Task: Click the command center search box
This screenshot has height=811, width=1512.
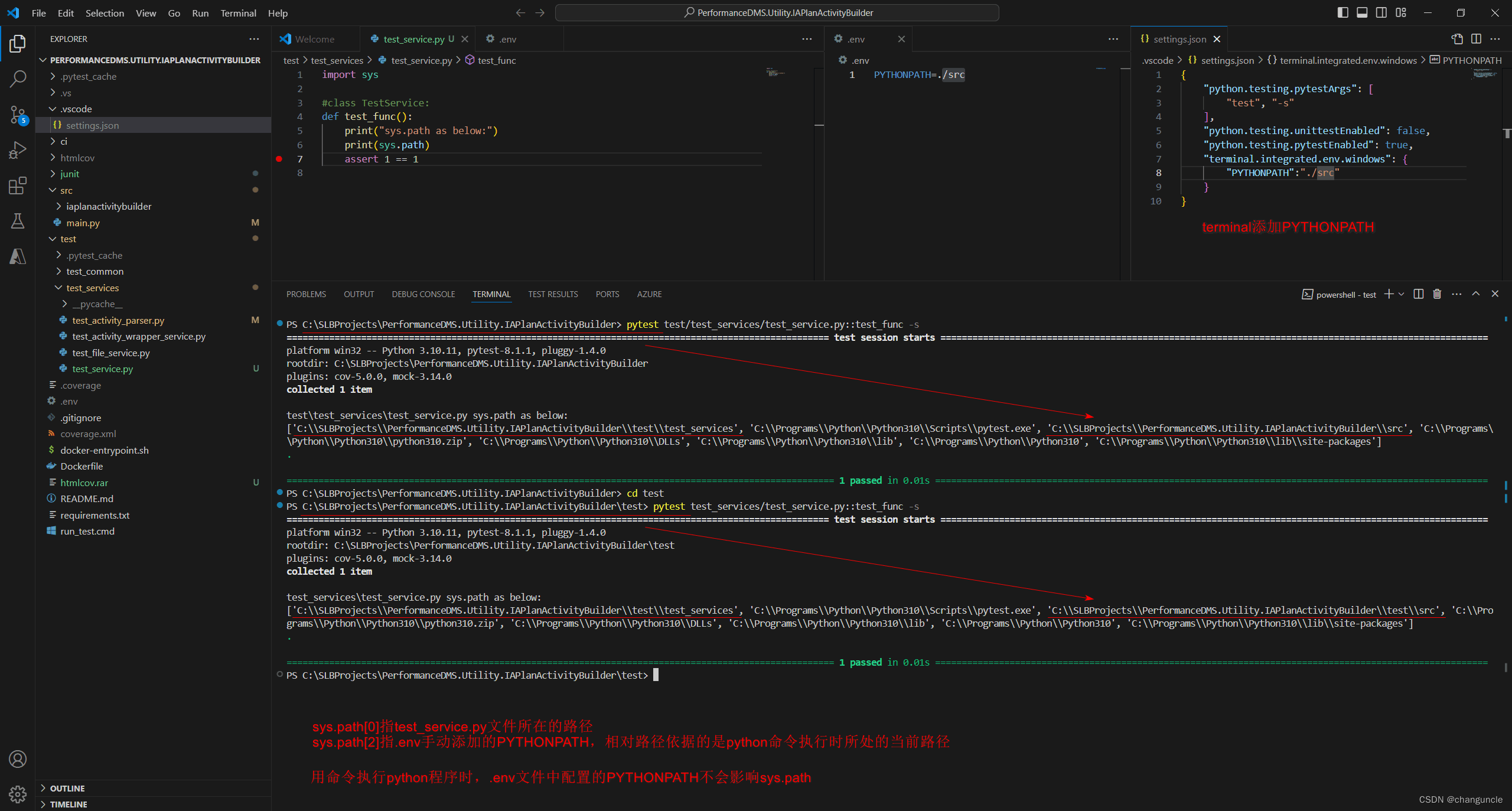Action: pos(777,12)
